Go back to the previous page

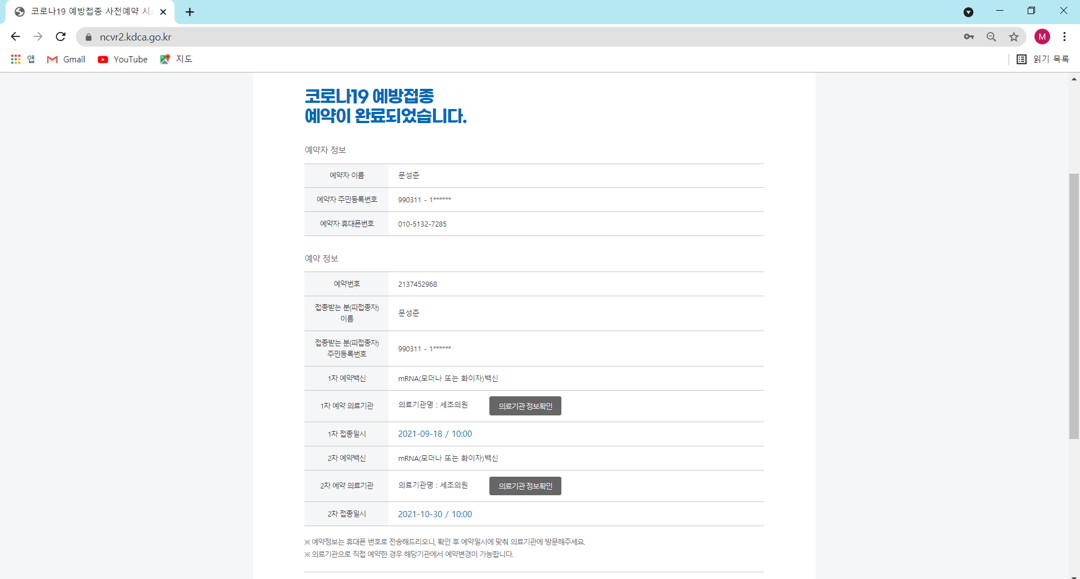(15, 36)
